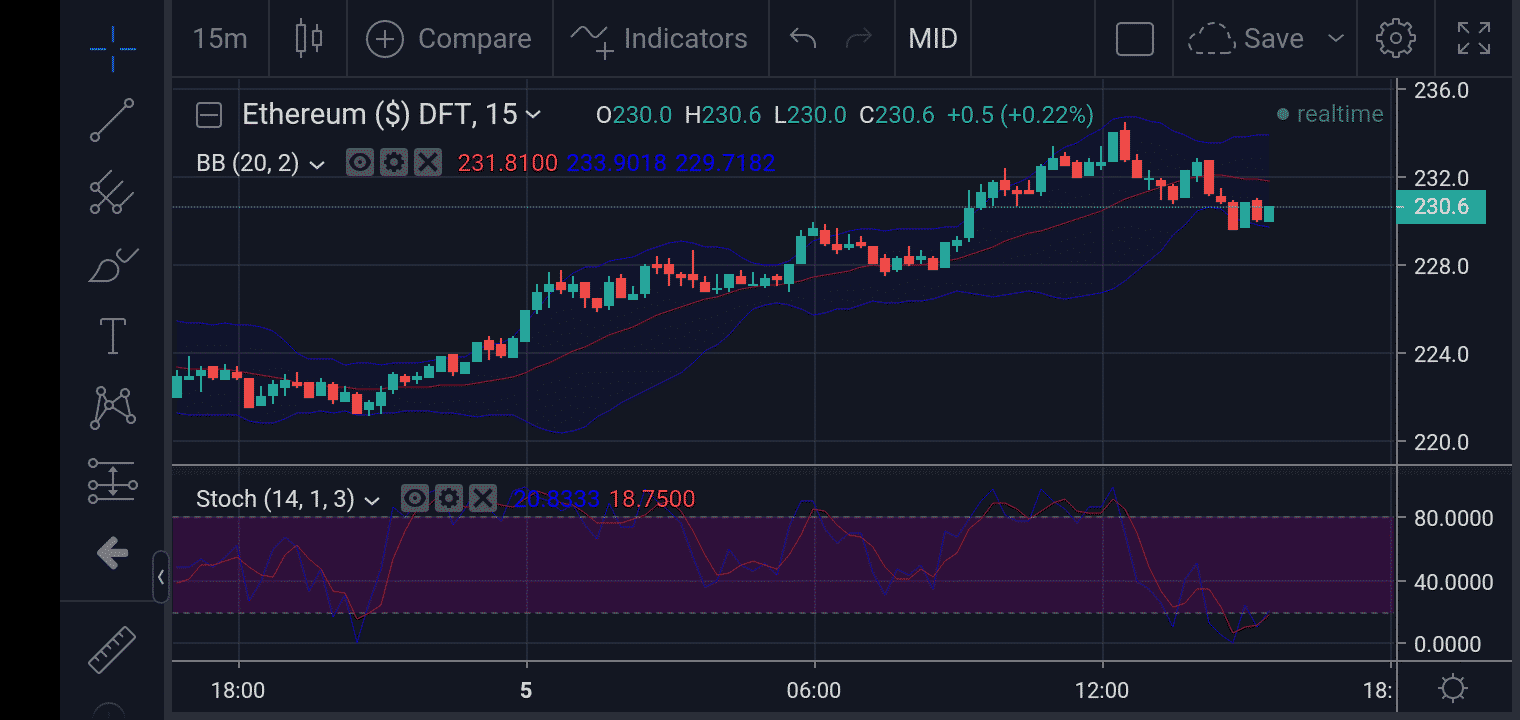Collapse the Ethereum chart legend box
Viewport: 1520px width, 720px height.
tap(209, 115)
